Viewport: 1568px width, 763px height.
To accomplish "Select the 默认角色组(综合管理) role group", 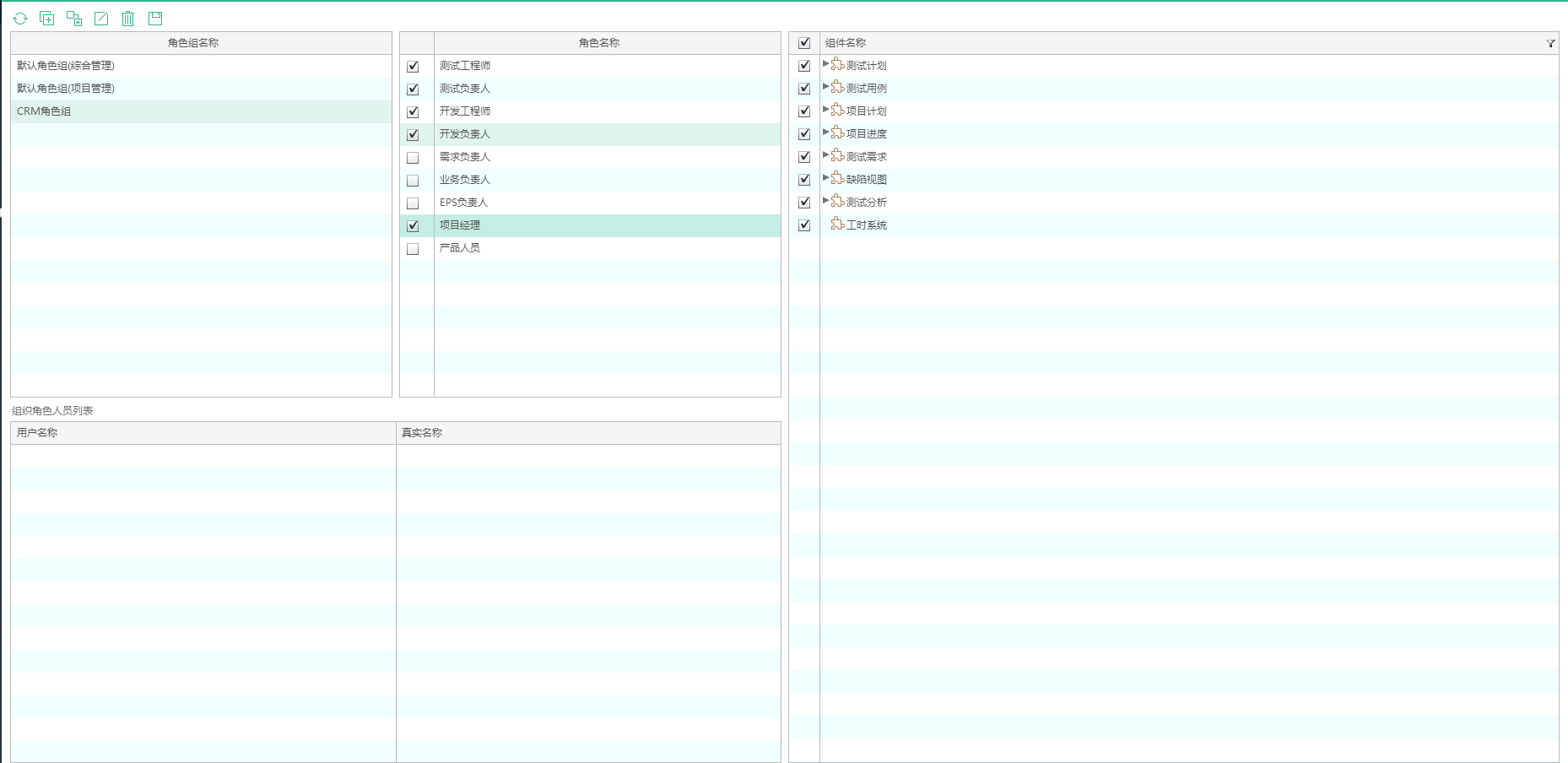I will [x=66, y=66].
